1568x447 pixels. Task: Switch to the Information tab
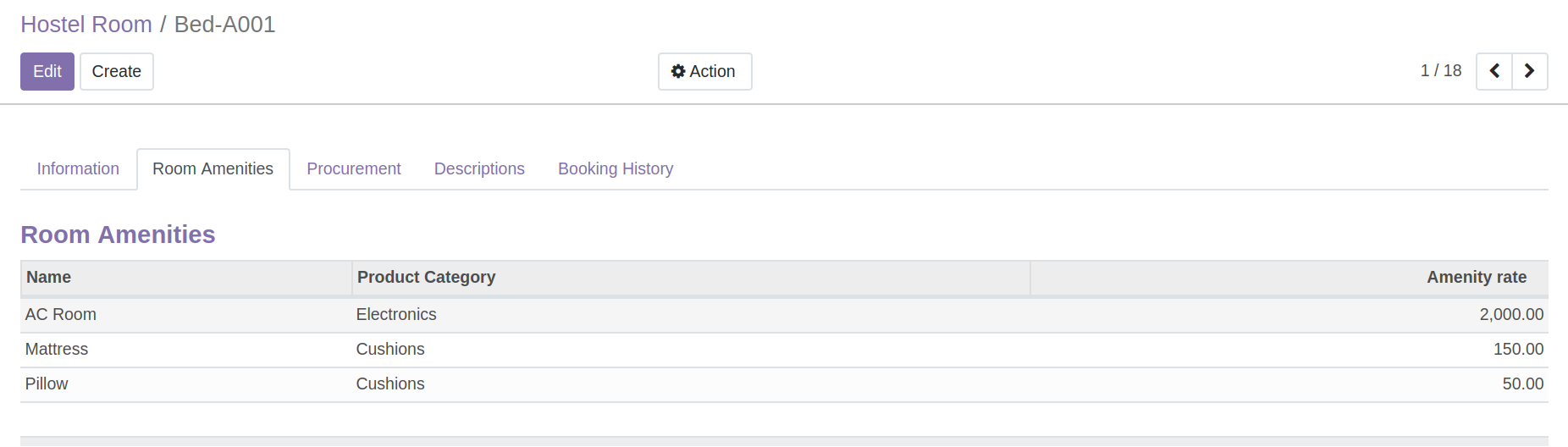[x=78, y=168]
